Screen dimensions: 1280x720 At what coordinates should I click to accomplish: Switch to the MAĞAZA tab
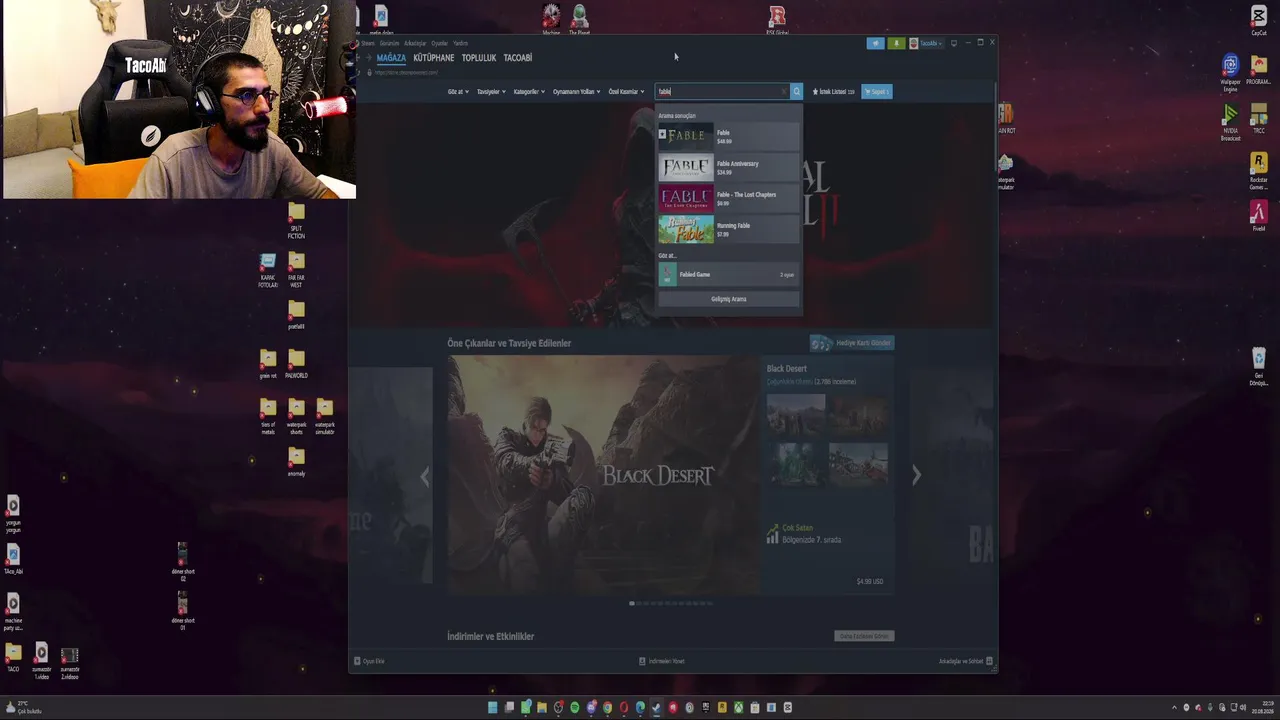click(391, 58)
